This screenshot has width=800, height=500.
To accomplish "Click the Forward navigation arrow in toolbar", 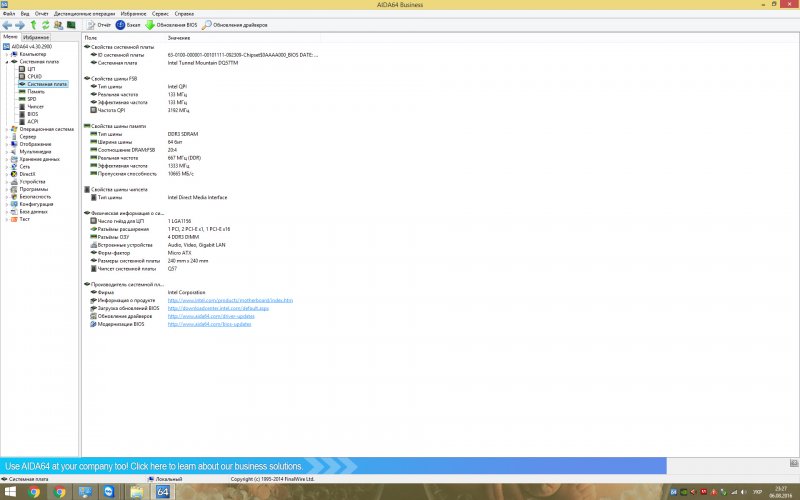I will pos(20,24).
